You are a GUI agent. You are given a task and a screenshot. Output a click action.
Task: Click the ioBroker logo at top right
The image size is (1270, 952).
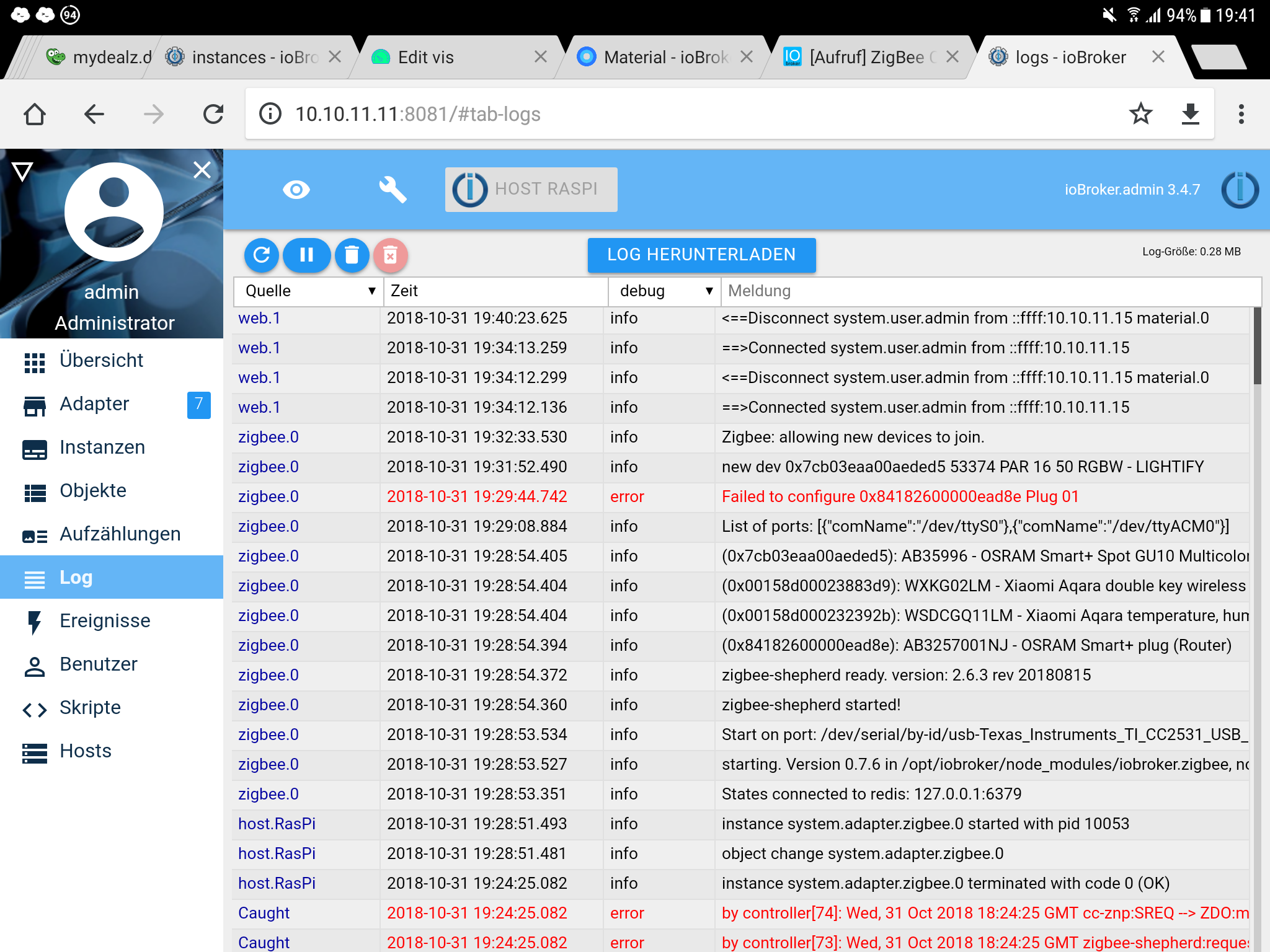click(x=1240, y=190)
